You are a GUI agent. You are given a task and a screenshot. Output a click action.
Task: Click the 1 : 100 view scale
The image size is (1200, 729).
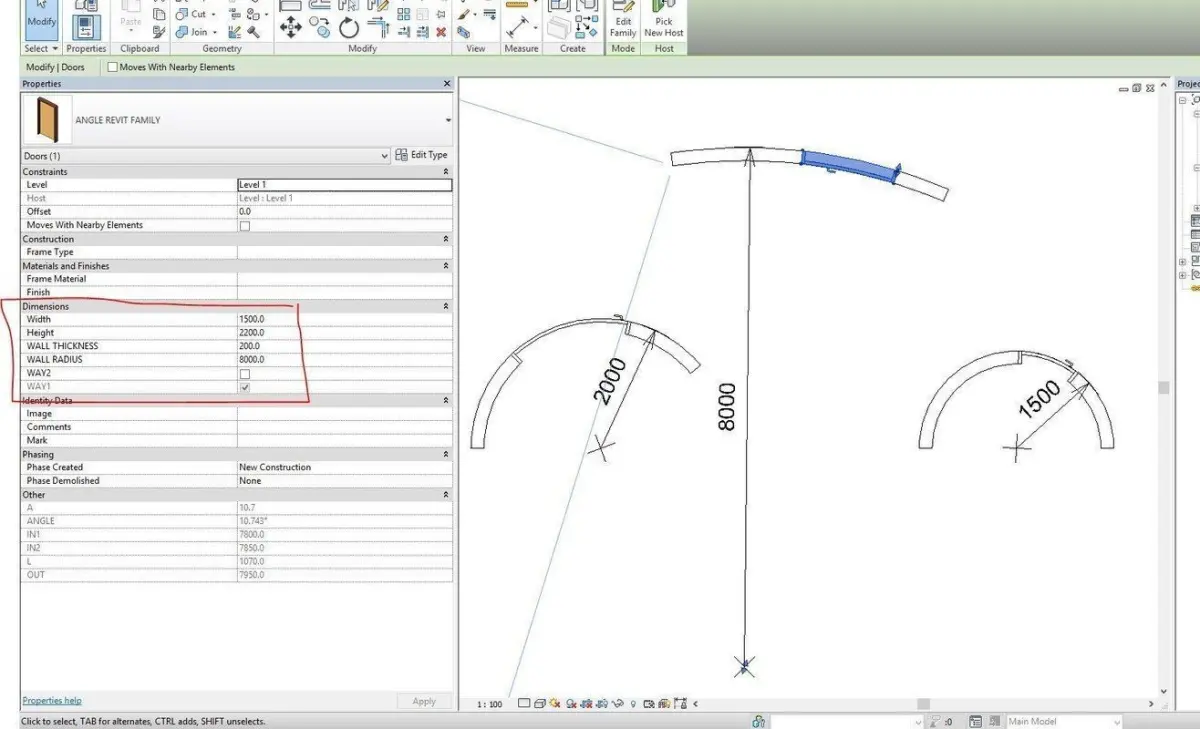point(489,704)
